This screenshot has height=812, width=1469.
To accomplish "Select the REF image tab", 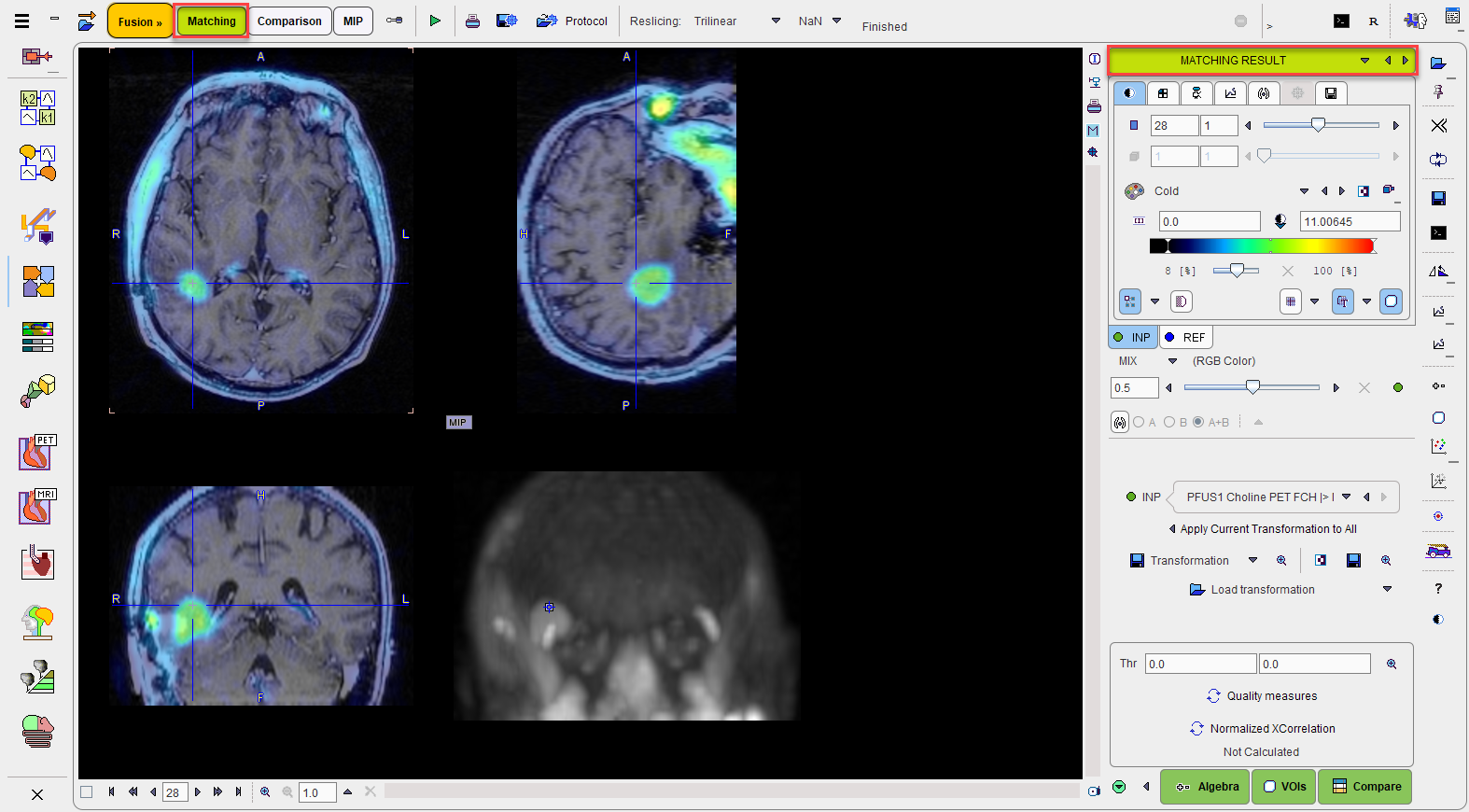I will 1186,337.
